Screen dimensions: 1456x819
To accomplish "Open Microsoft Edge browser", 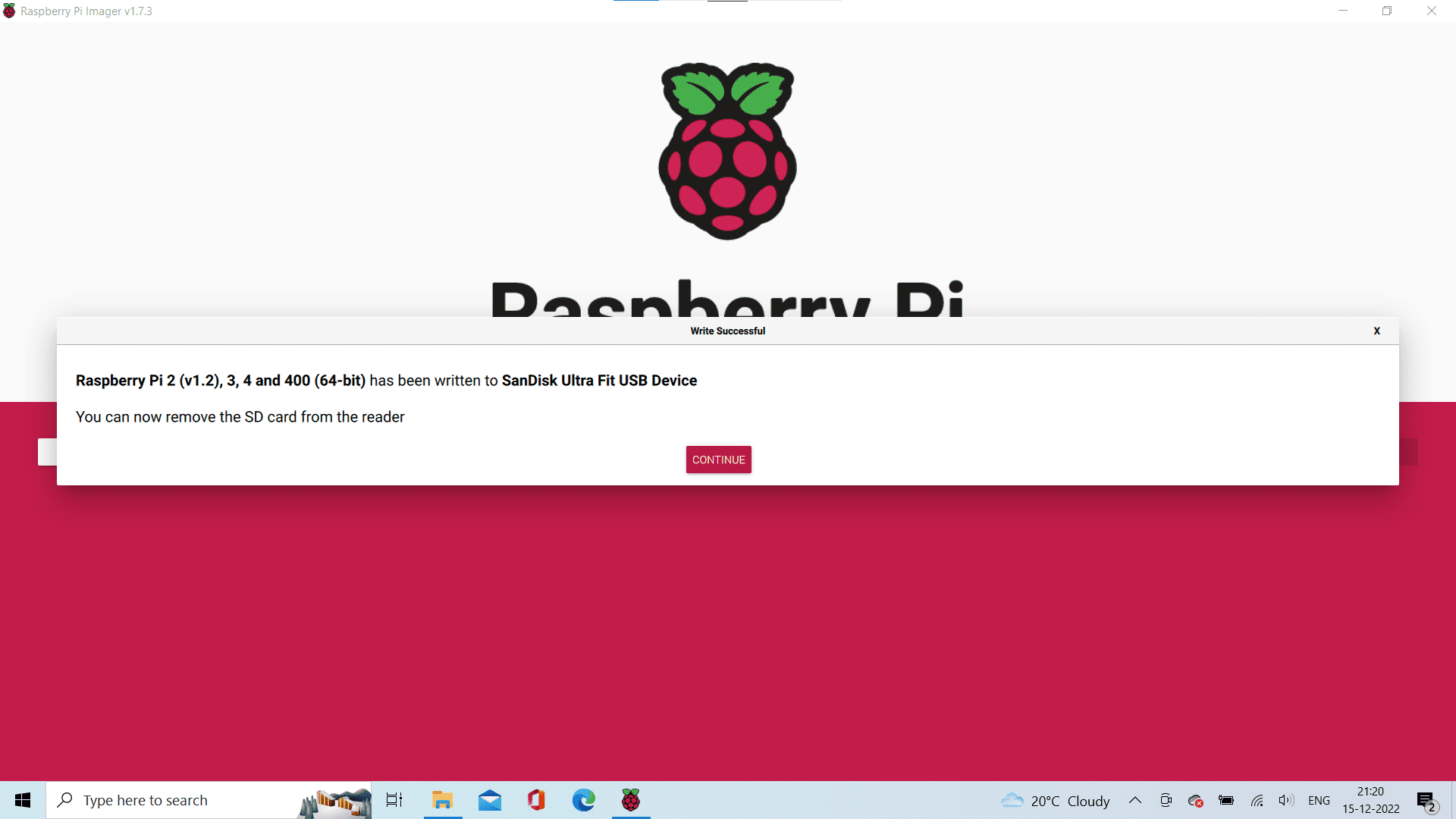I will (x=584, y=800).
